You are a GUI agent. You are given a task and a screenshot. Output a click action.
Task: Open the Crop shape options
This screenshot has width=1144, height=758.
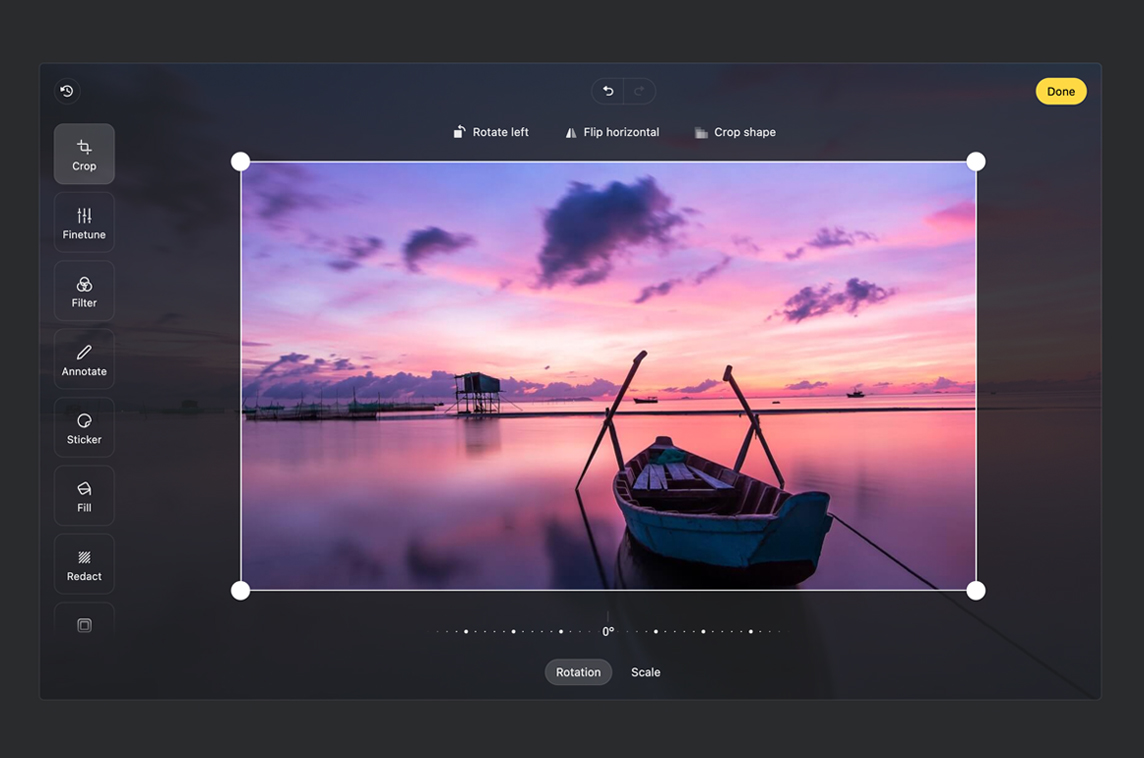[x=735, y=132]
